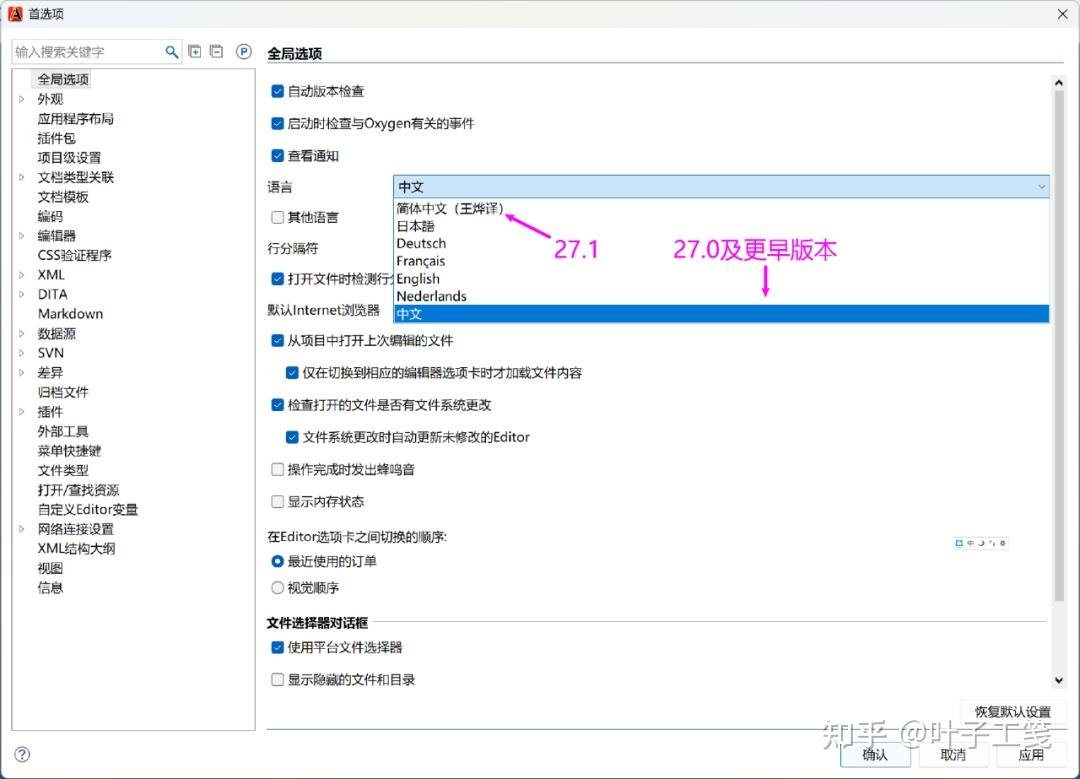The height and width of the screenshot is (779, 1080).
Task: Click the options panel scroll up arrow
Action: pyautogui.click(x=1059, y=83)
